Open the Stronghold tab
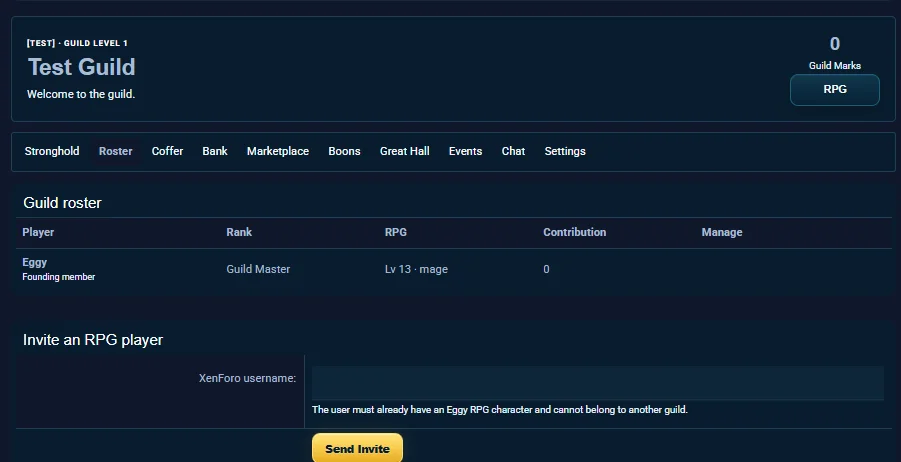The image size is (901, 462). (x=52, y=151)
